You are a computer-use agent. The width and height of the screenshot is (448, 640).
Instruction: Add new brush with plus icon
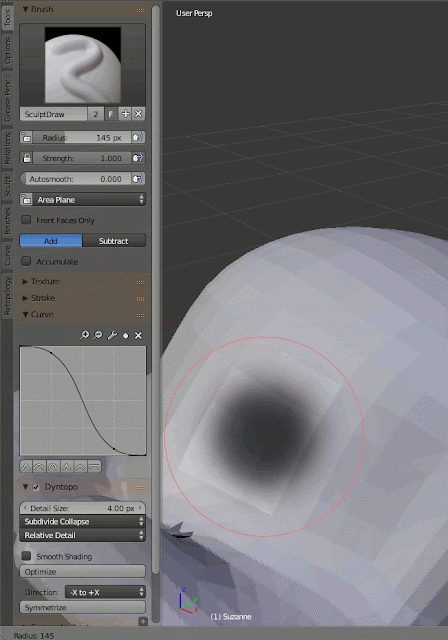125,114
